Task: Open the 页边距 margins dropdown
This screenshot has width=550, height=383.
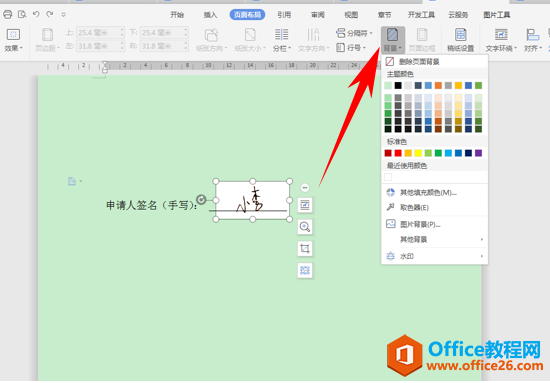Action: [x=47, y=40]
